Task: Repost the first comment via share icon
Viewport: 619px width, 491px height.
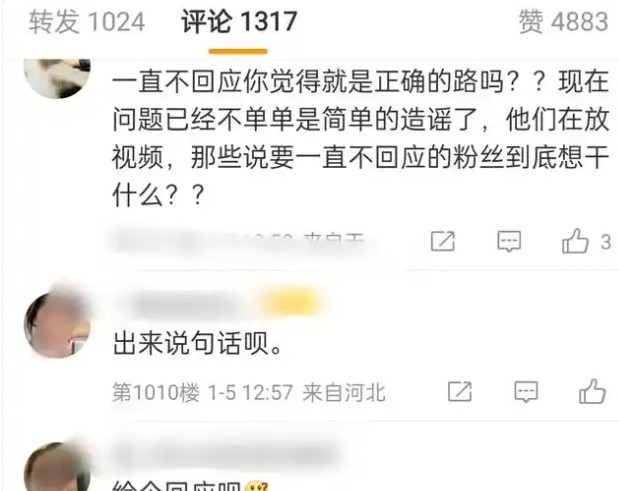Action: (x=443, y=241)
